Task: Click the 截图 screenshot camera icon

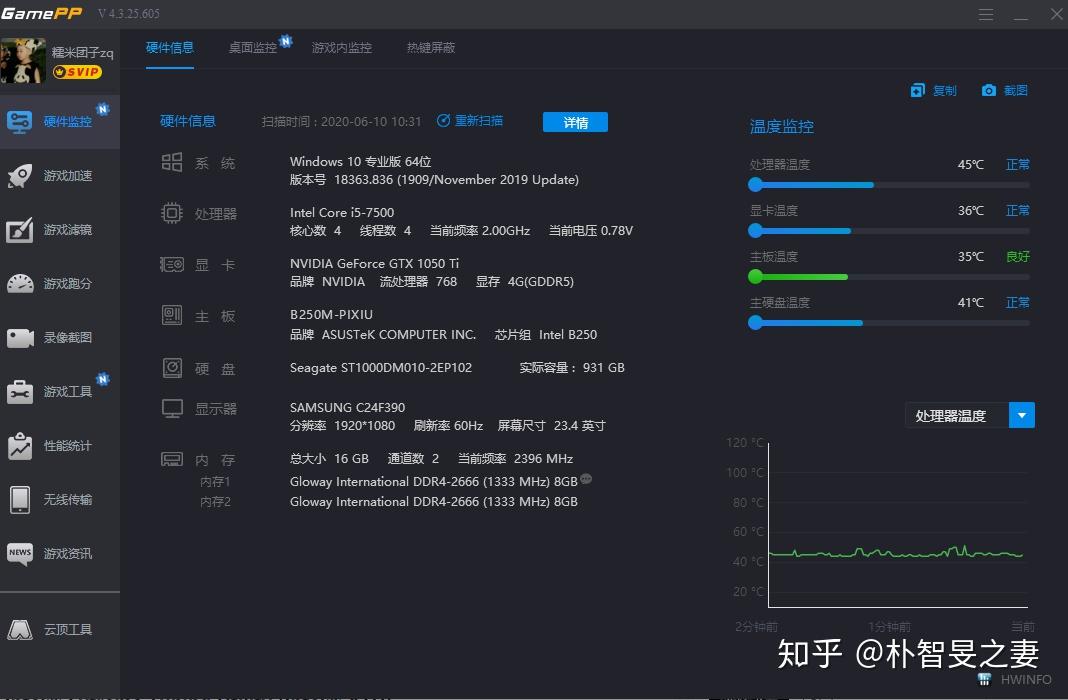Action: (x=988, y=91)
